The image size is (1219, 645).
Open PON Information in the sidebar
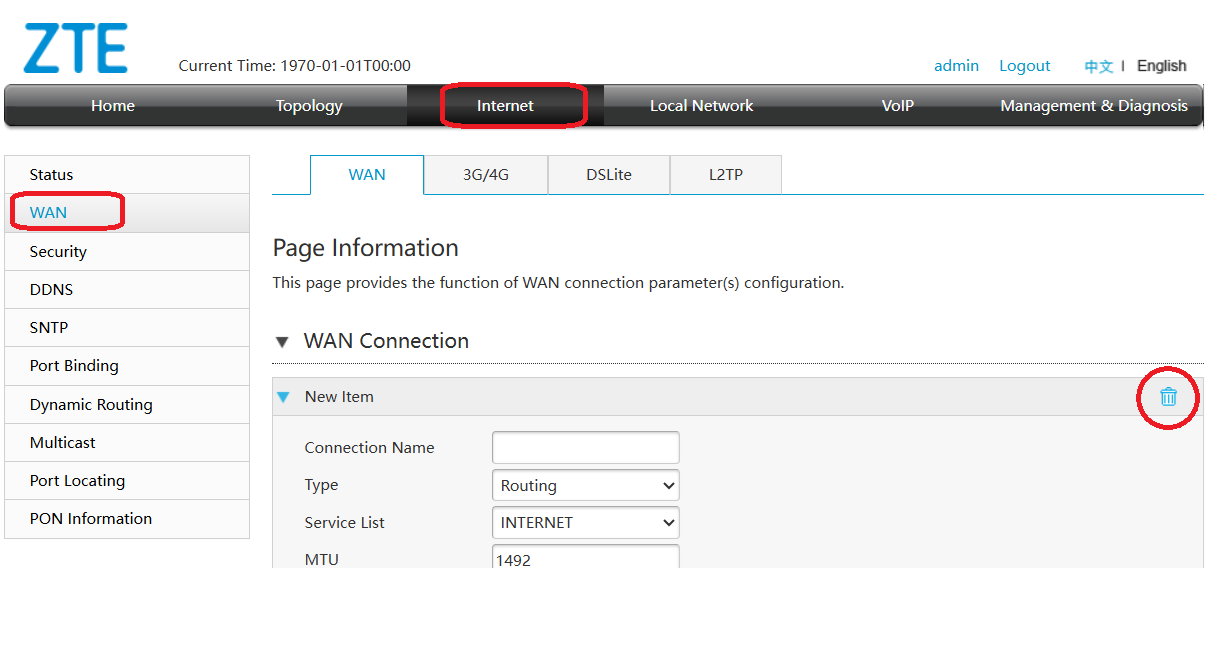pyautogui.click(x=91, y=518)
